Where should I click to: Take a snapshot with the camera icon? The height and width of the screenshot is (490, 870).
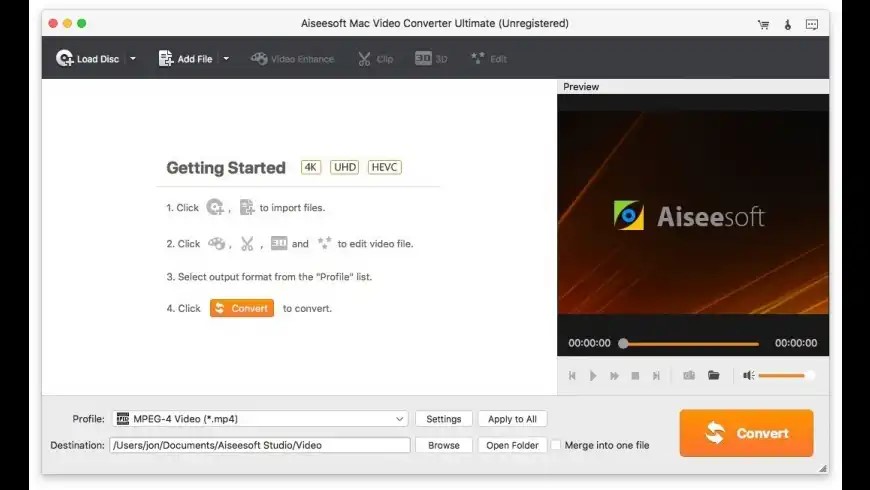(689, 375)
